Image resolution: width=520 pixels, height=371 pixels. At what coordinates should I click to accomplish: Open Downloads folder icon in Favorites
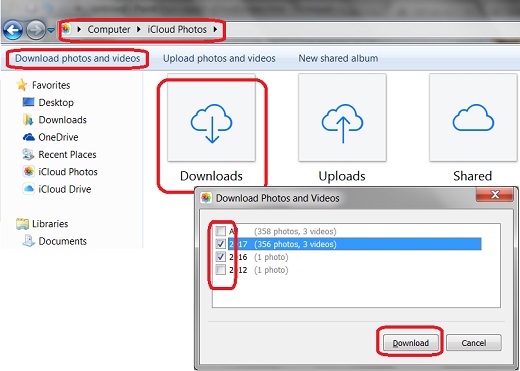coord(28,119)
